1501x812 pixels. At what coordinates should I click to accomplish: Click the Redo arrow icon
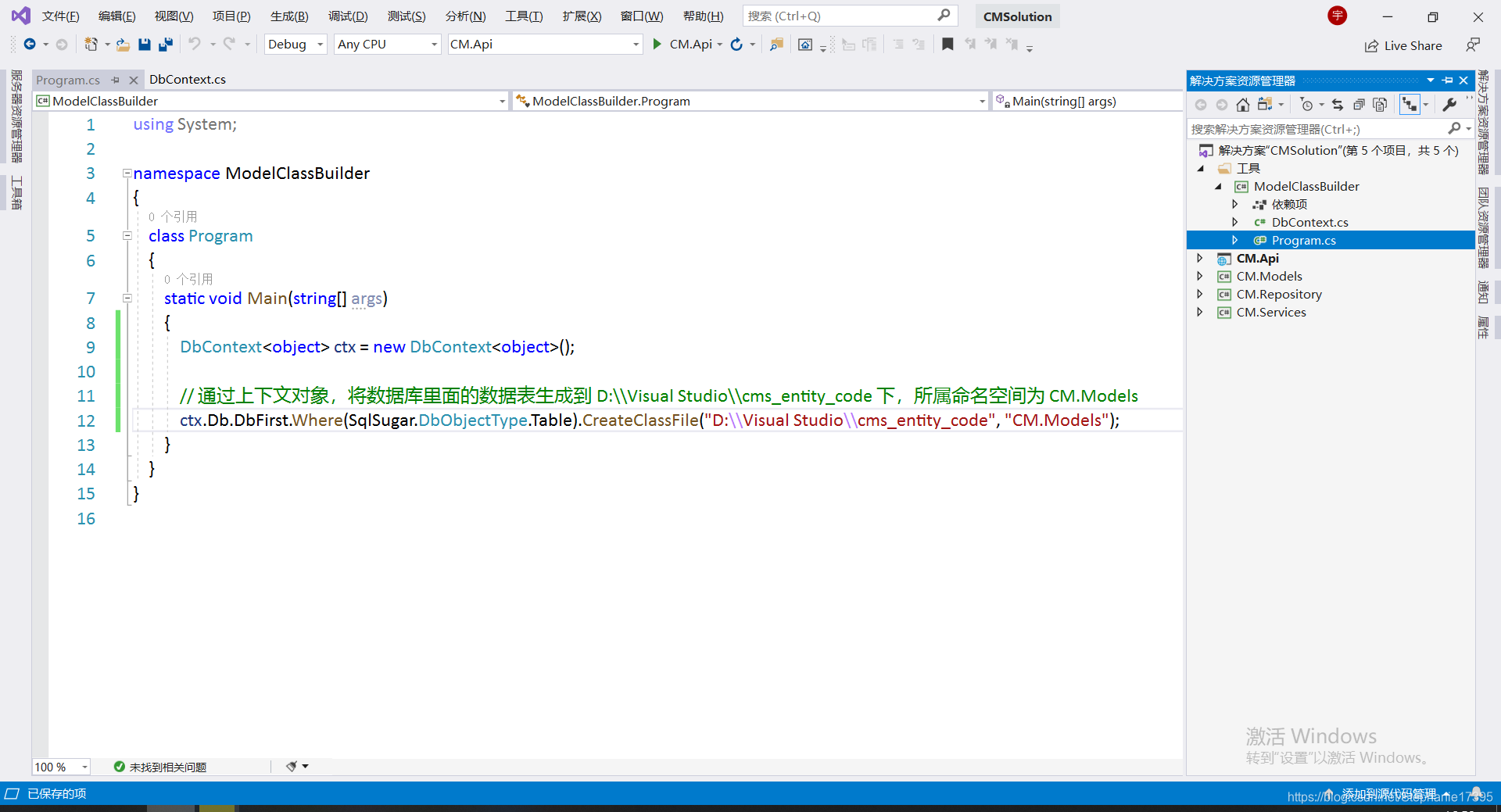(x=229, y=45)
